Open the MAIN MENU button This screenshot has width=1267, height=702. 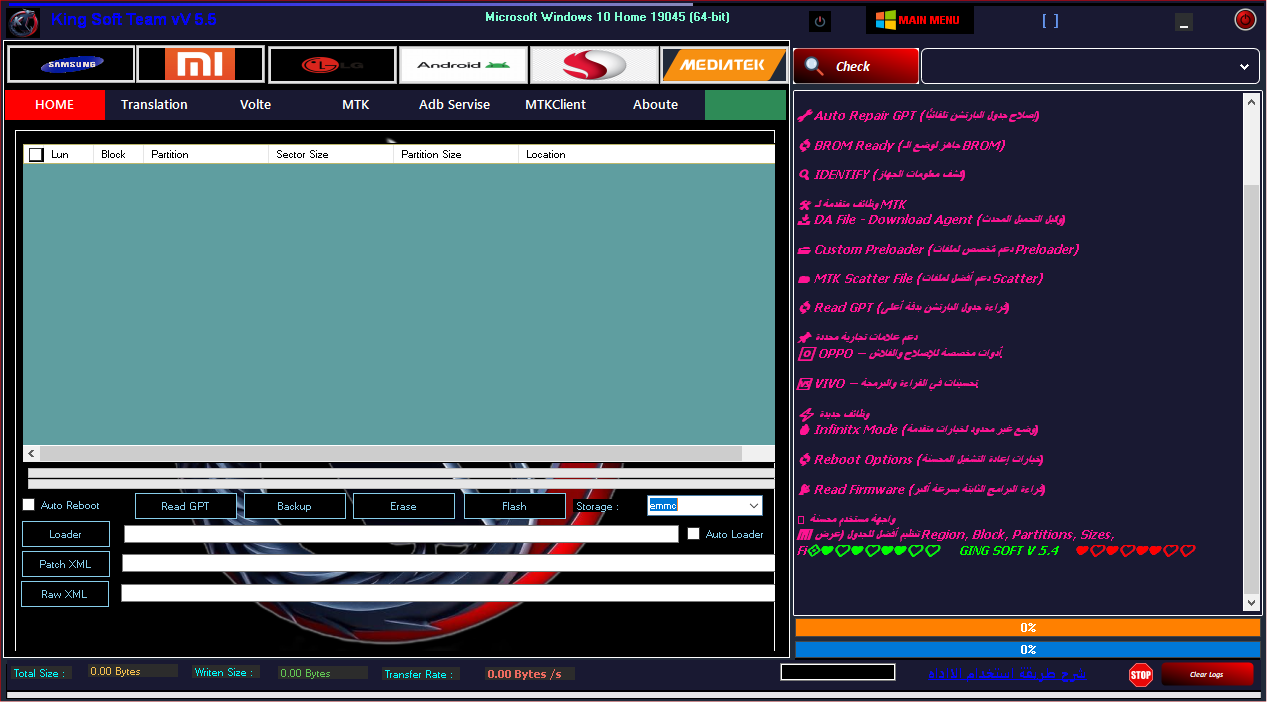920,20
